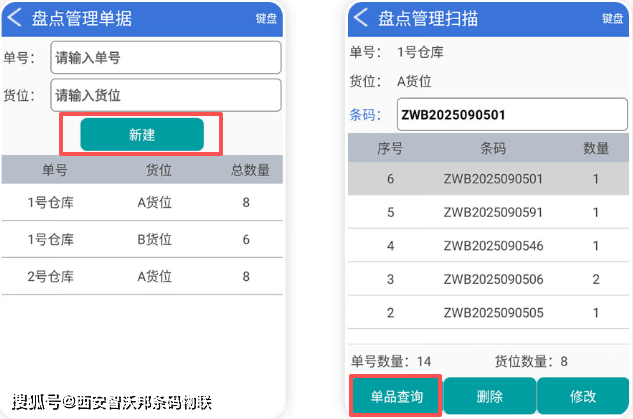This screenshot has height=419, width=633.
Task: Select scan row 5 ZWB2025090591
Action: pos(488,212)
